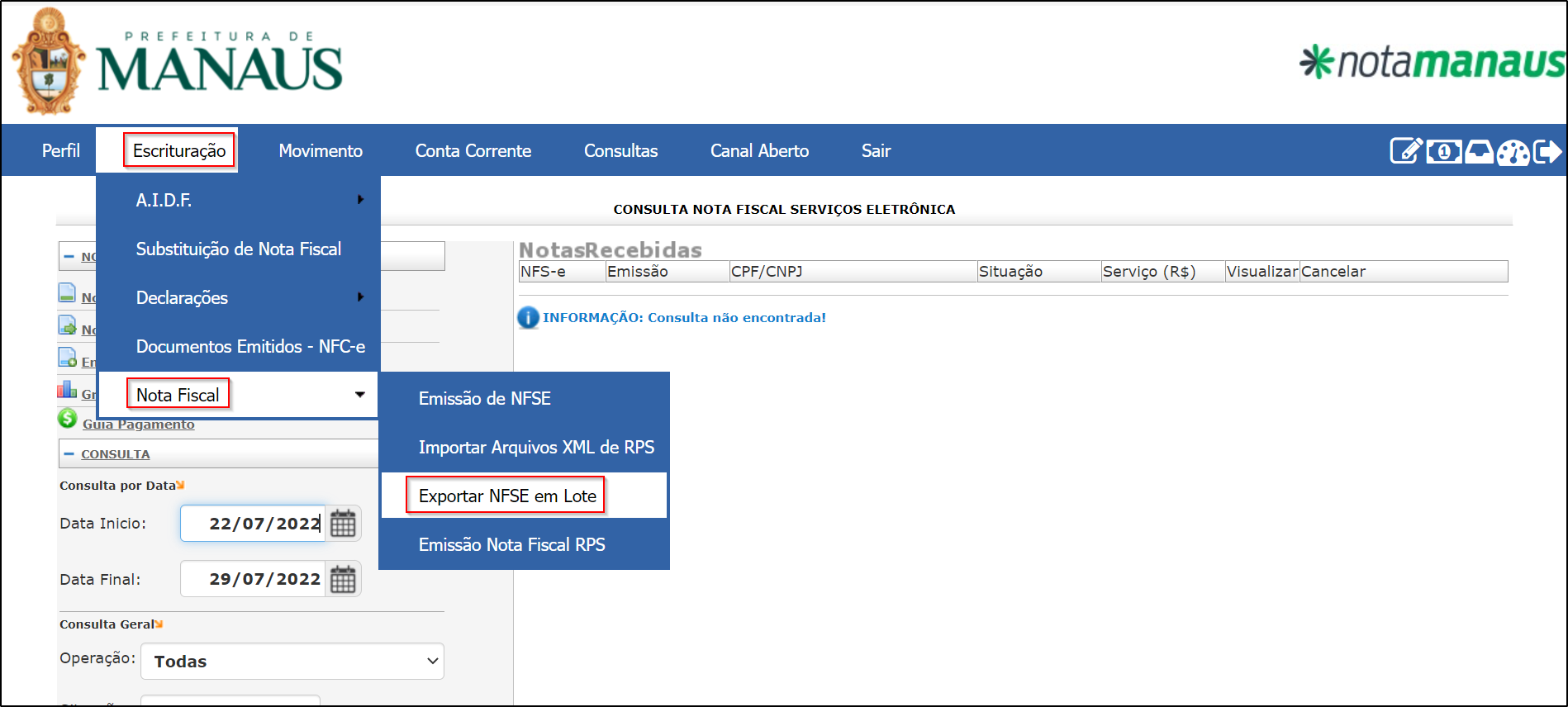
Task: Click the CONSULTA section header link
Action: tap(116, 454)
